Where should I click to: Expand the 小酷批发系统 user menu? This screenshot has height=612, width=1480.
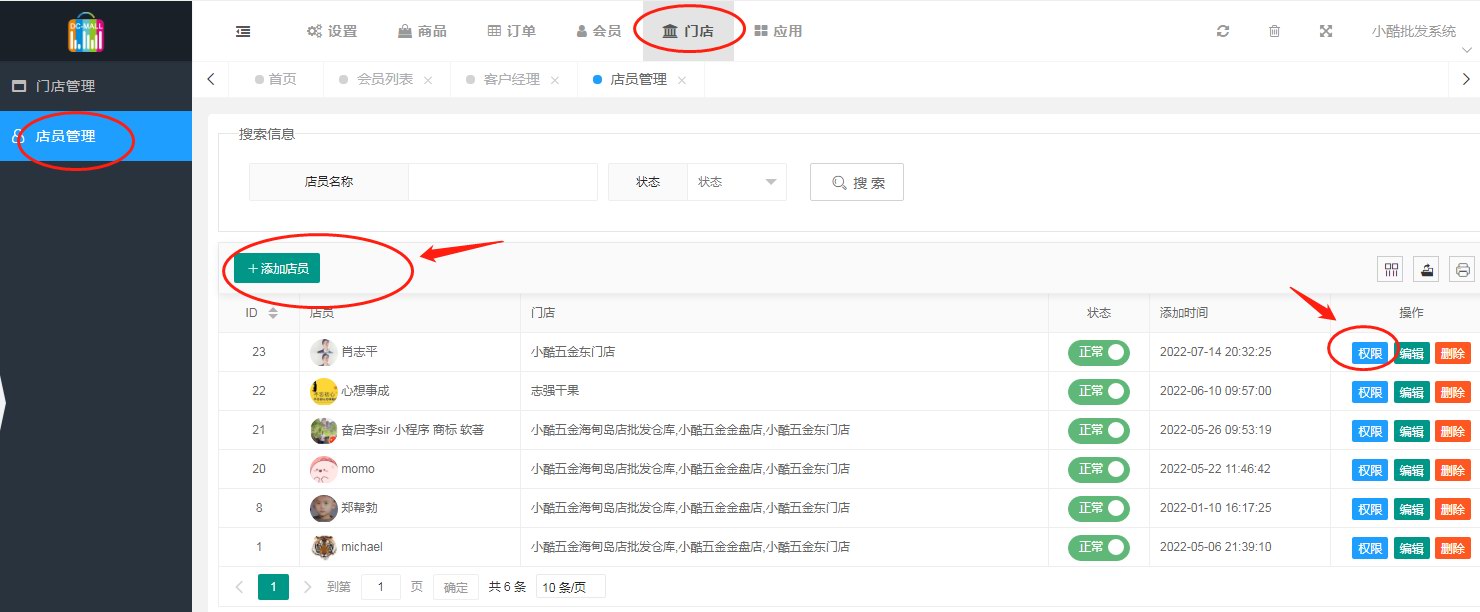pyautogui.click(x=1414, y=31)
